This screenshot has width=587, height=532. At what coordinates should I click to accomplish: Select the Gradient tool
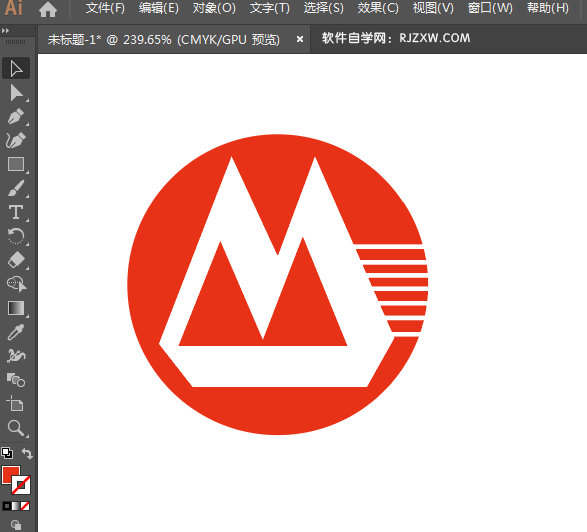coord(16,308)
